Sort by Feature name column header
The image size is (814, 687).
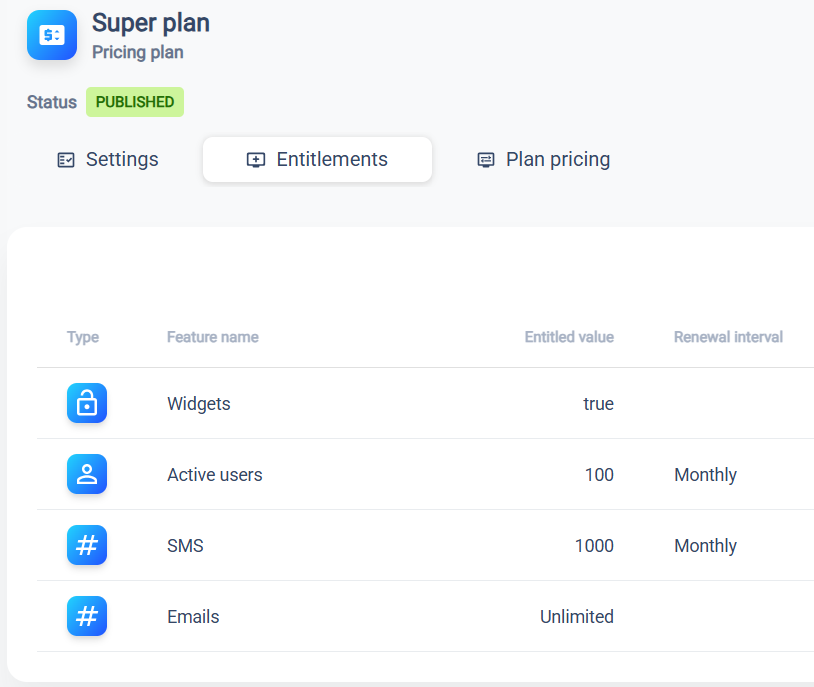click(213, 337)
